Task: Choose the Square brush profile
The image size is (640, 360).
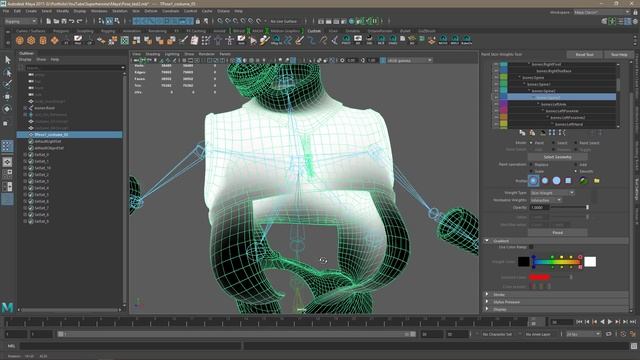Action: click(568, 180)
